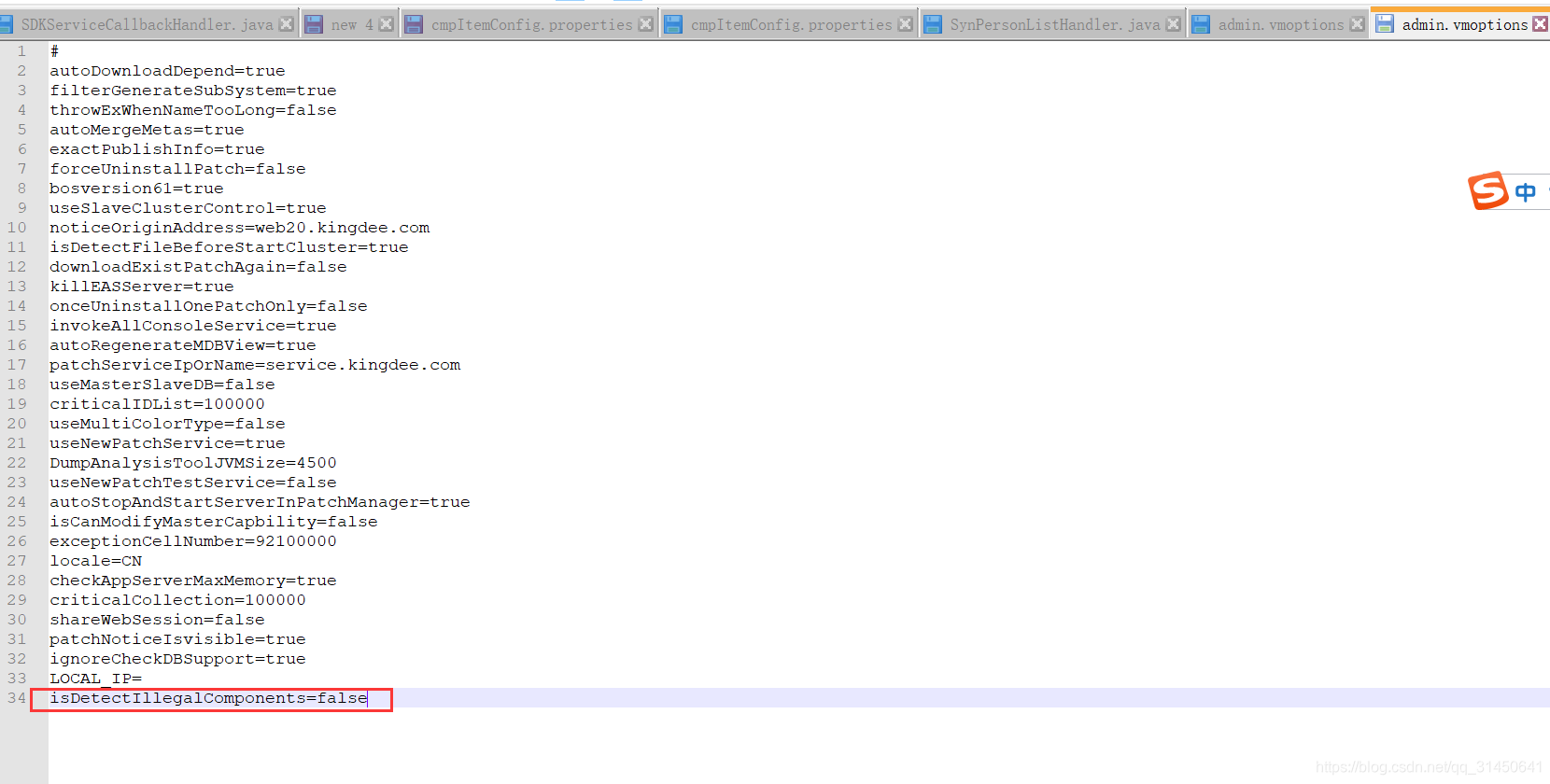This screenshot has height=784, width=1550.
Task: Click line number 1 in the margin
Action: point(21,51)
